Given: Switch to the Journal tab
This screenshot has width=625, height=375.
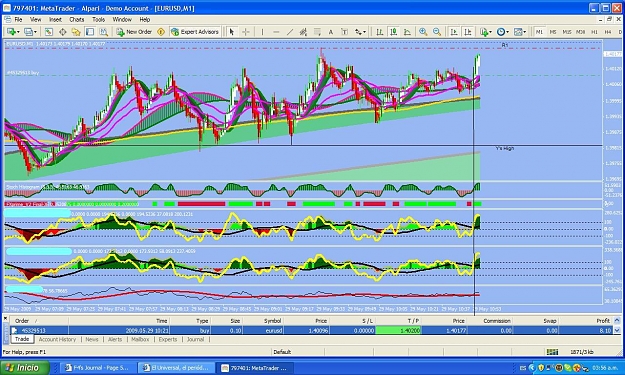Looking at the screenshot, I should point(195,340).
